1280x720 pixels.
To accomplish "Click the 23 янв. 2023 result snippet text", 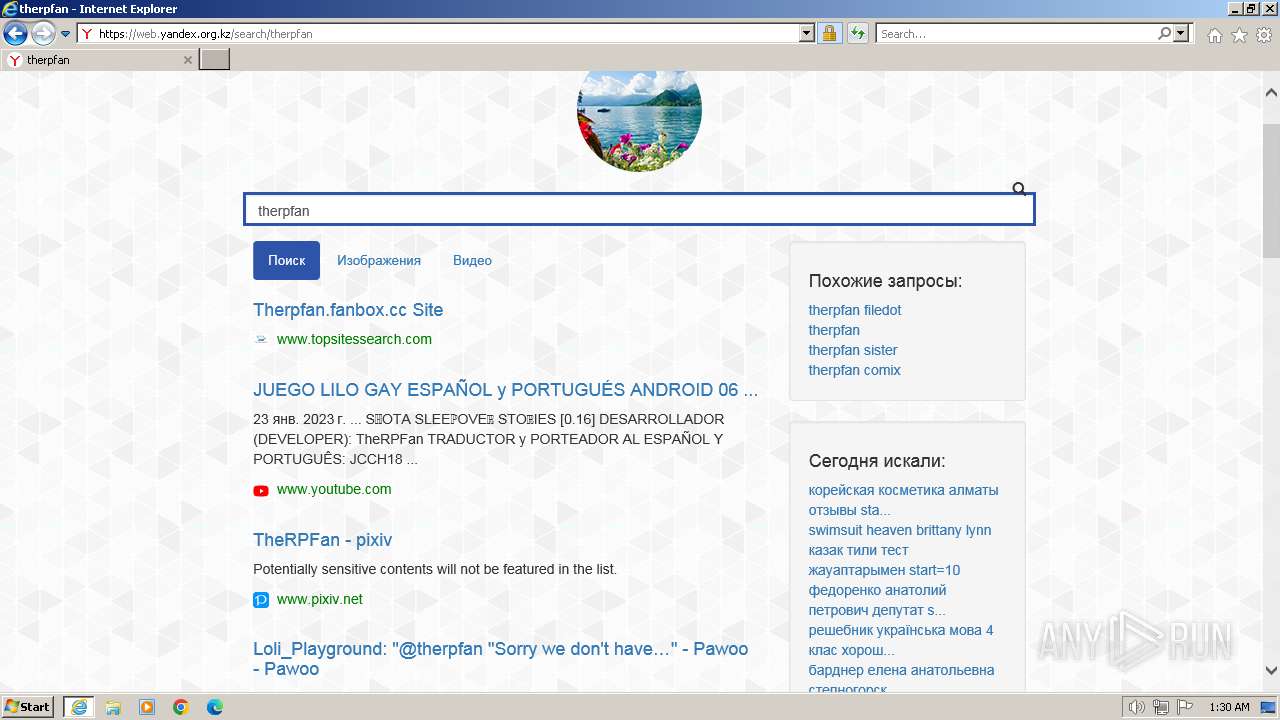I will click(x=489, y=439).
